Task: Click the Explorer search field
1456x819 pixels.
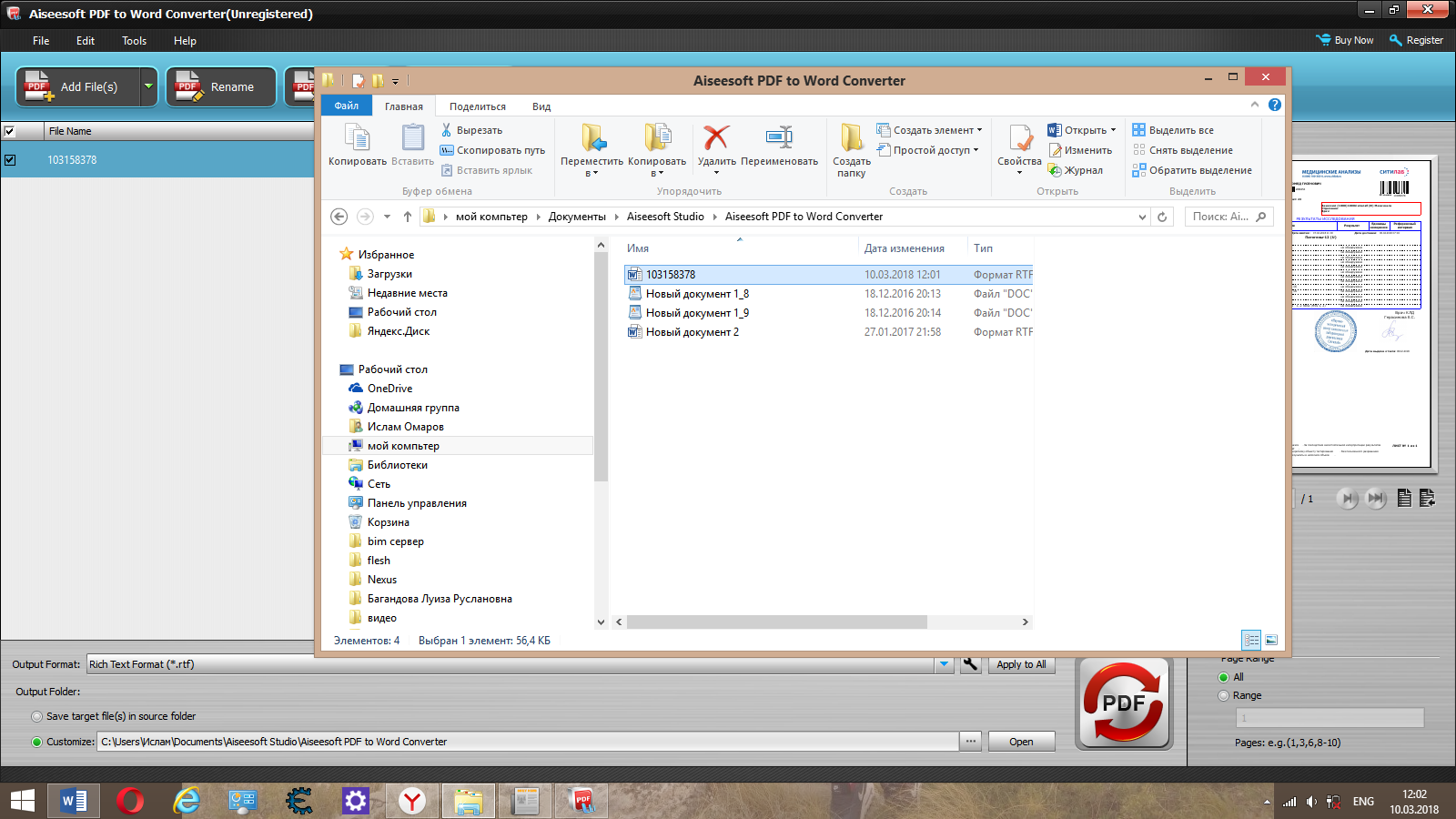Action: click(x=1228, y=217)
